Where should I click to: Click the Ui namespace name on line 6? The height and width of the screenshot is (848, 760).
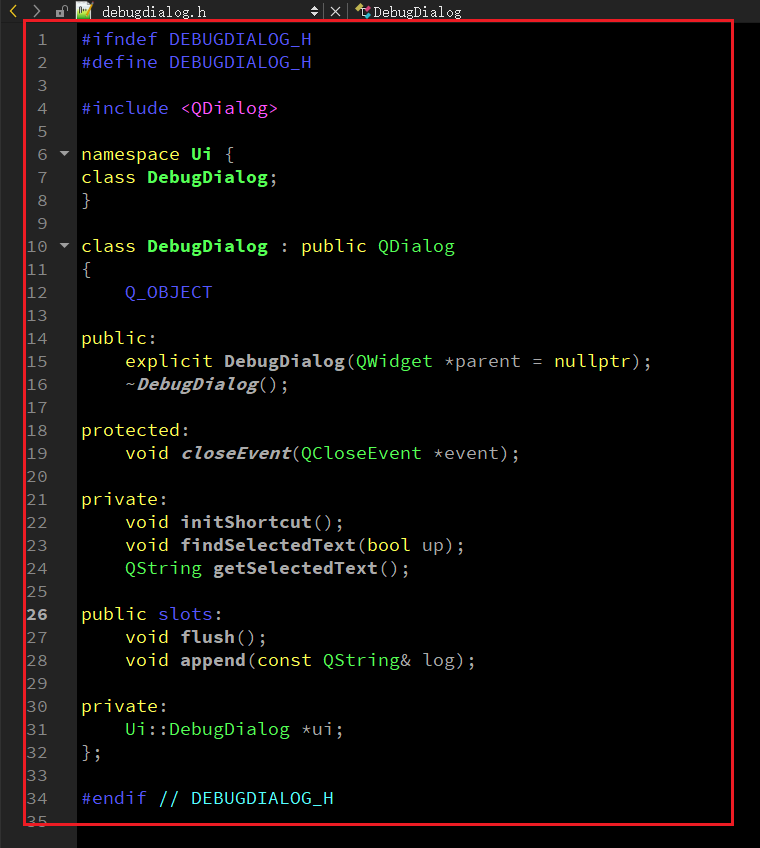pyautogui.click(x=201, y=154)
